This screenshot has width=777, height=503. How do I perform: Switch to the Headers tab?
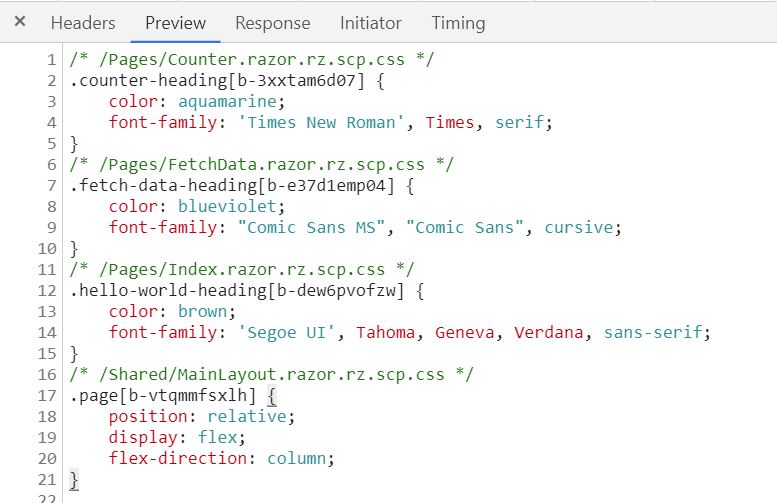pos(83,23)
